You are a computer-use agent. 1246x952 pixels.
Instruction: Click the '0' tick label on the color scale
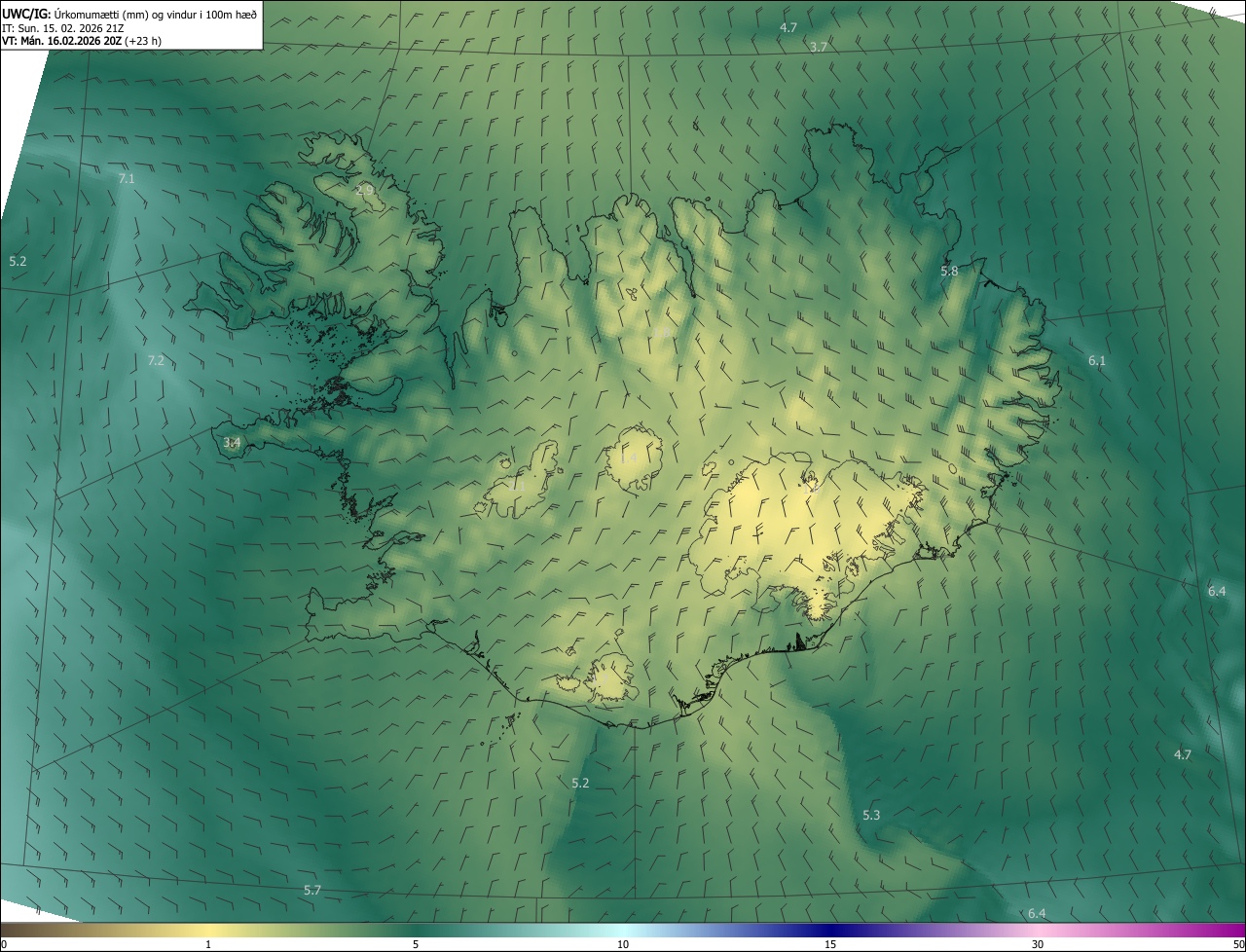4,945
